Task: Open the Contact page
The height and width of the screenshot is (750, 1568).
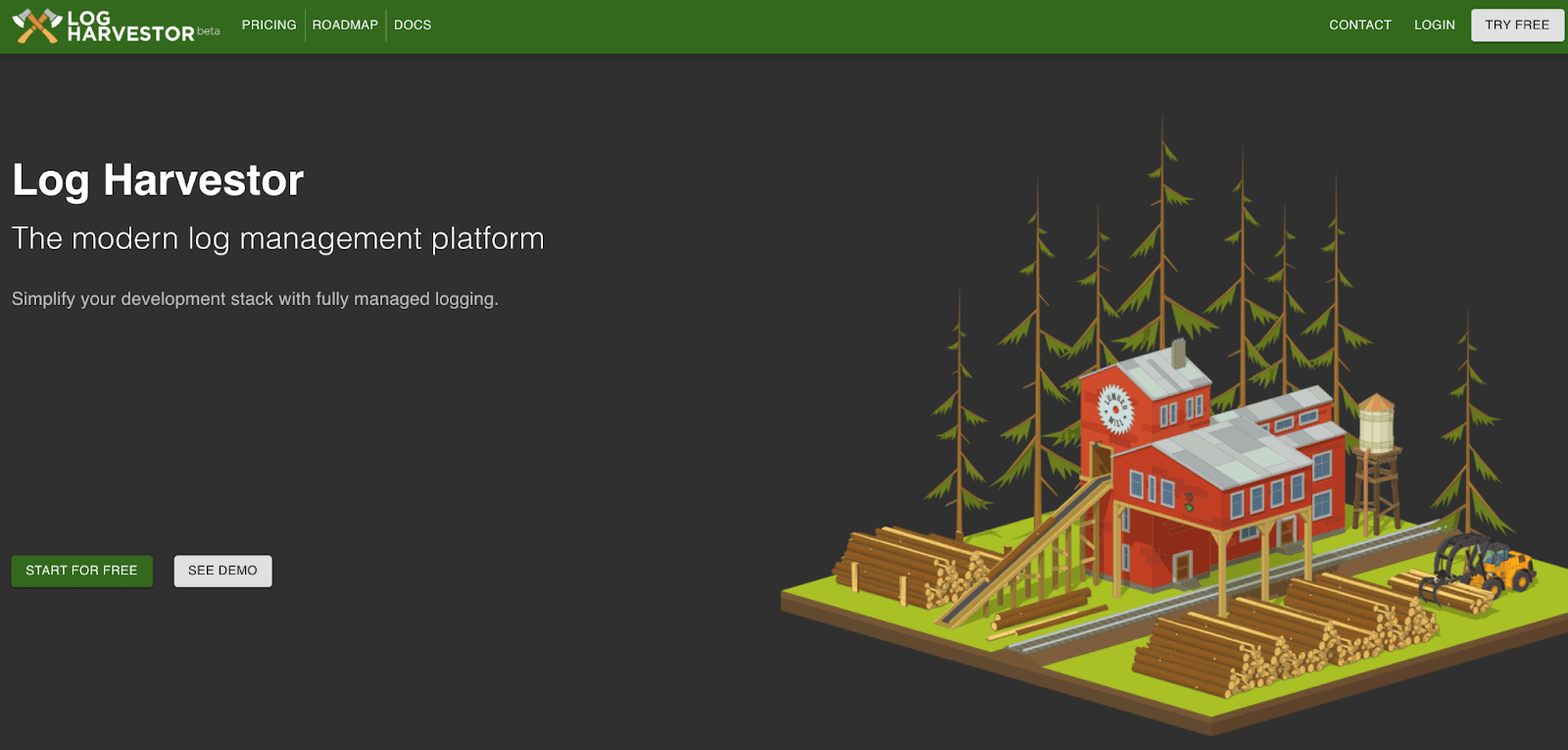Action: tap(1360, 25)
